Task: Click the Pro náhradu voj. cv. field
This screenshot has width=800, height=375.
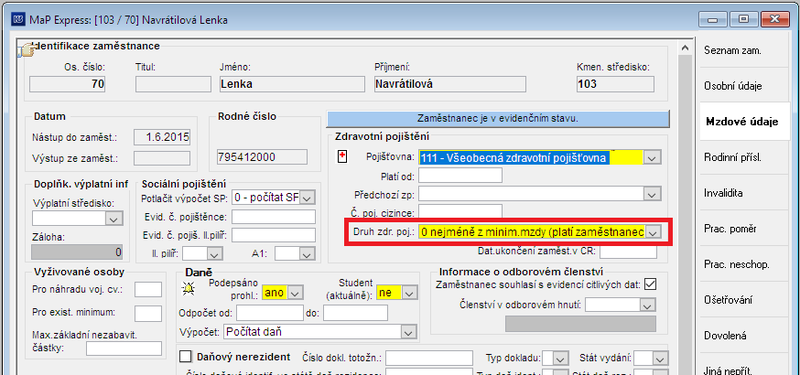Action: point(148,289)
